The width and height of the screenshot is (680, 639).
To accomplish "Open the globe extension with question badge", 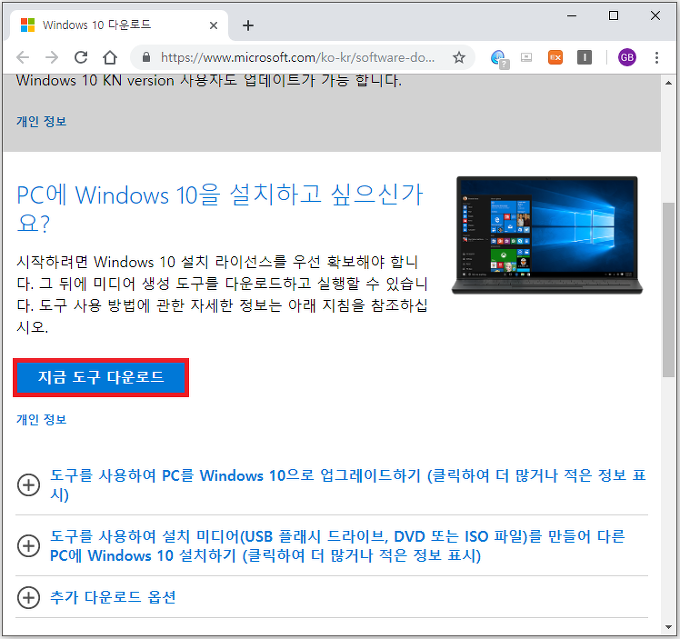I will point(499,59).
